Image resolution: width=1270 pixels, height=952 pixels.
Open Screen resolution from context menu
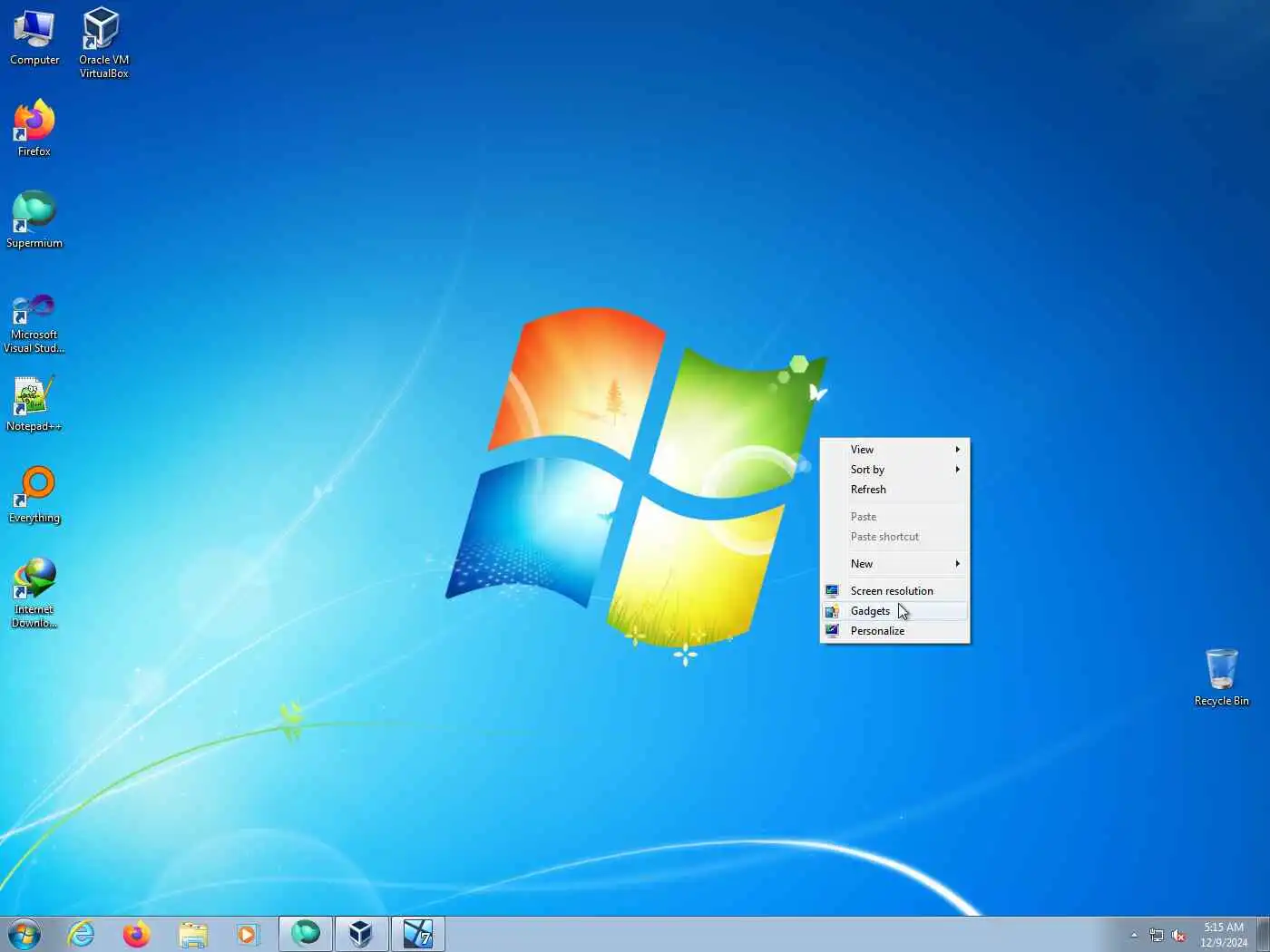894,591
